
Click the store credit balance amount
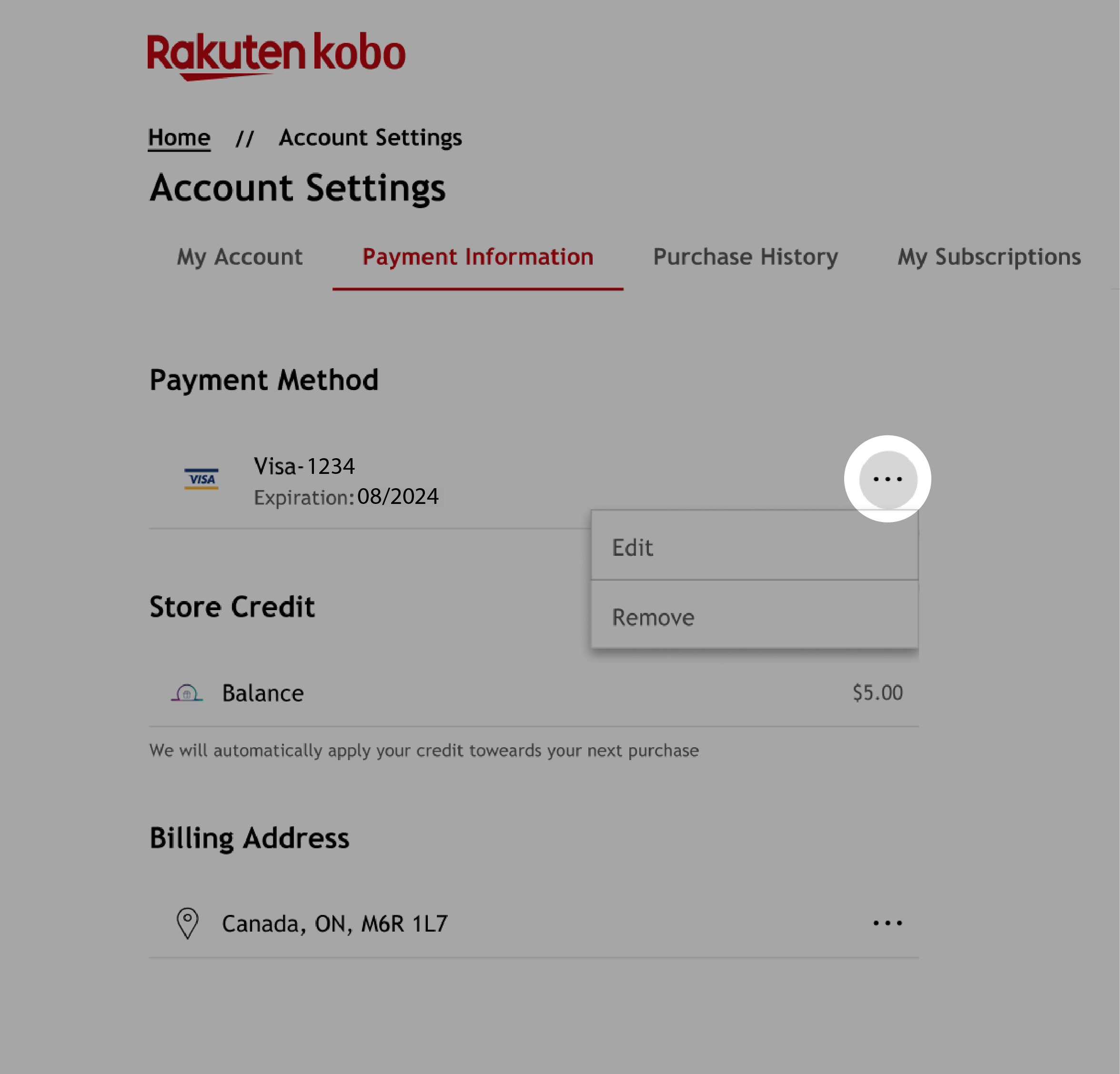pyautogui.click(x=877, y=692)
